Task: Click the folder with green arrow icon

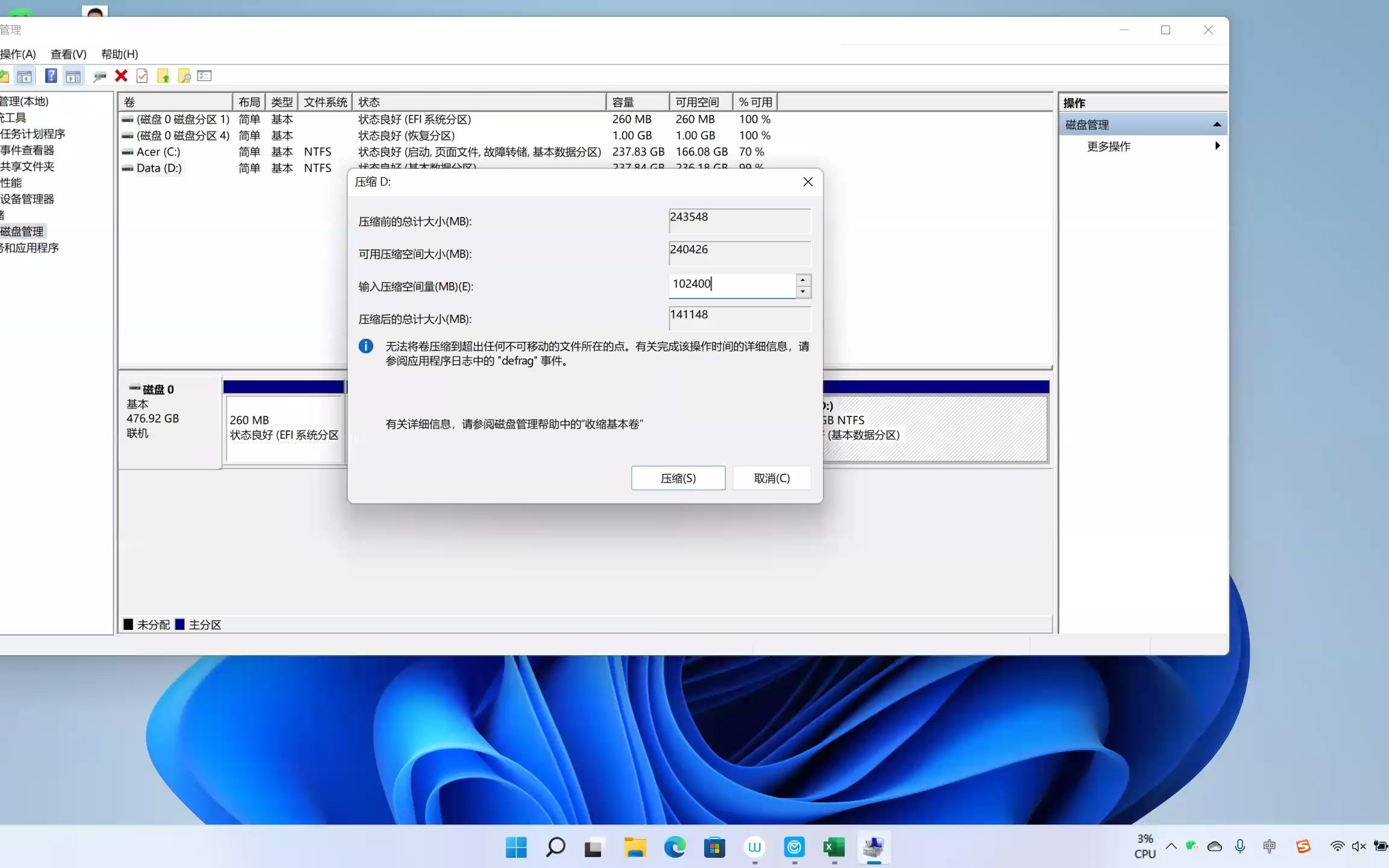Action: [163, 76]
